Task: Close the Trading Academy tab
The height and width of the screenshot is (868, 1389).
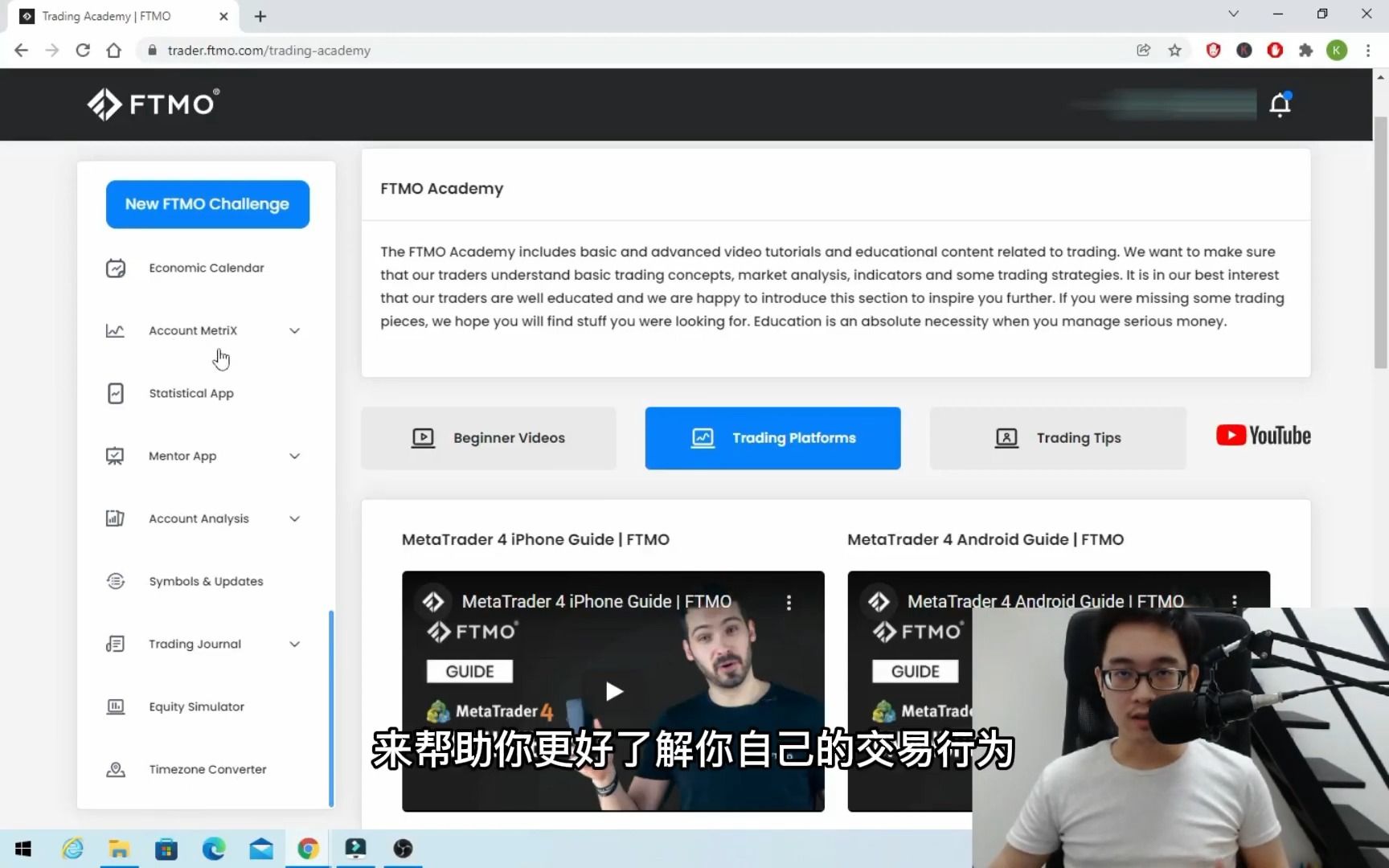Action: pos(223,16)
